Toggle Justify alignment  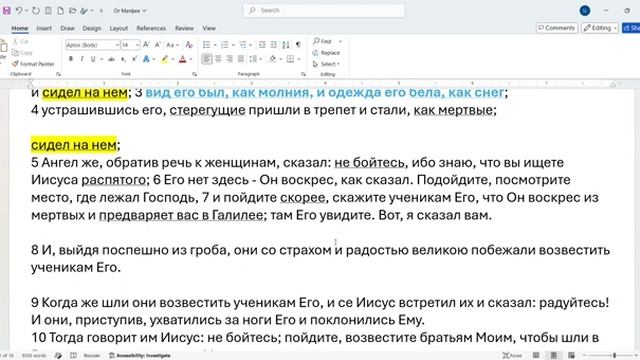[241, 59]
